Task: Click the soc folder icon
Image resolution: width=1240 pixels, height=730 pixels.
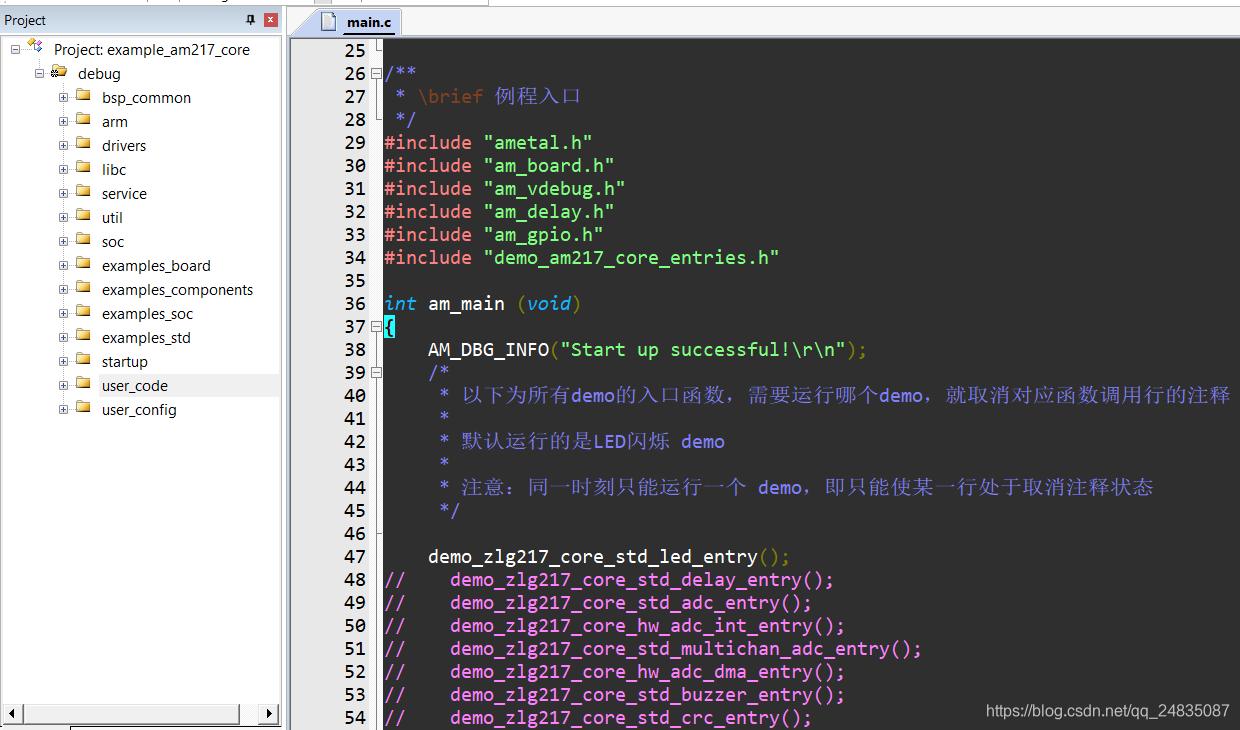Action: [x=83, y=240]
